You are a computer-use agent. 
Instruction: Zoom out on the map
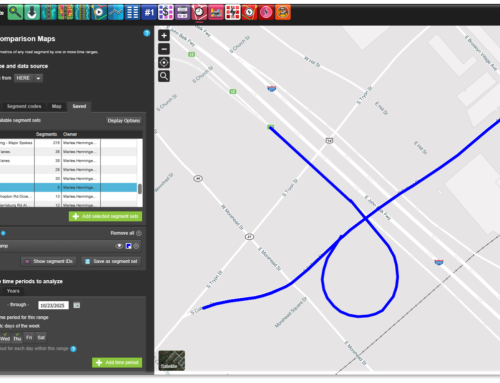point(164,49)
